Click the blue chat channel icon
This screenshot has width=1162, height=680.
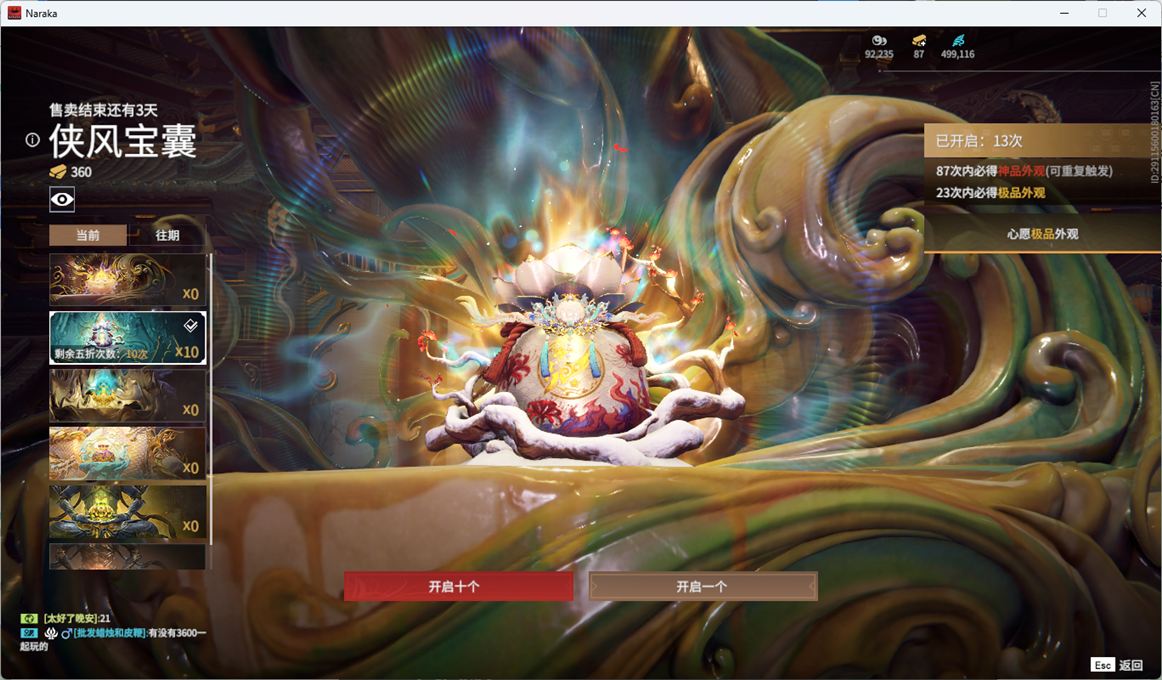coord(29,633)
